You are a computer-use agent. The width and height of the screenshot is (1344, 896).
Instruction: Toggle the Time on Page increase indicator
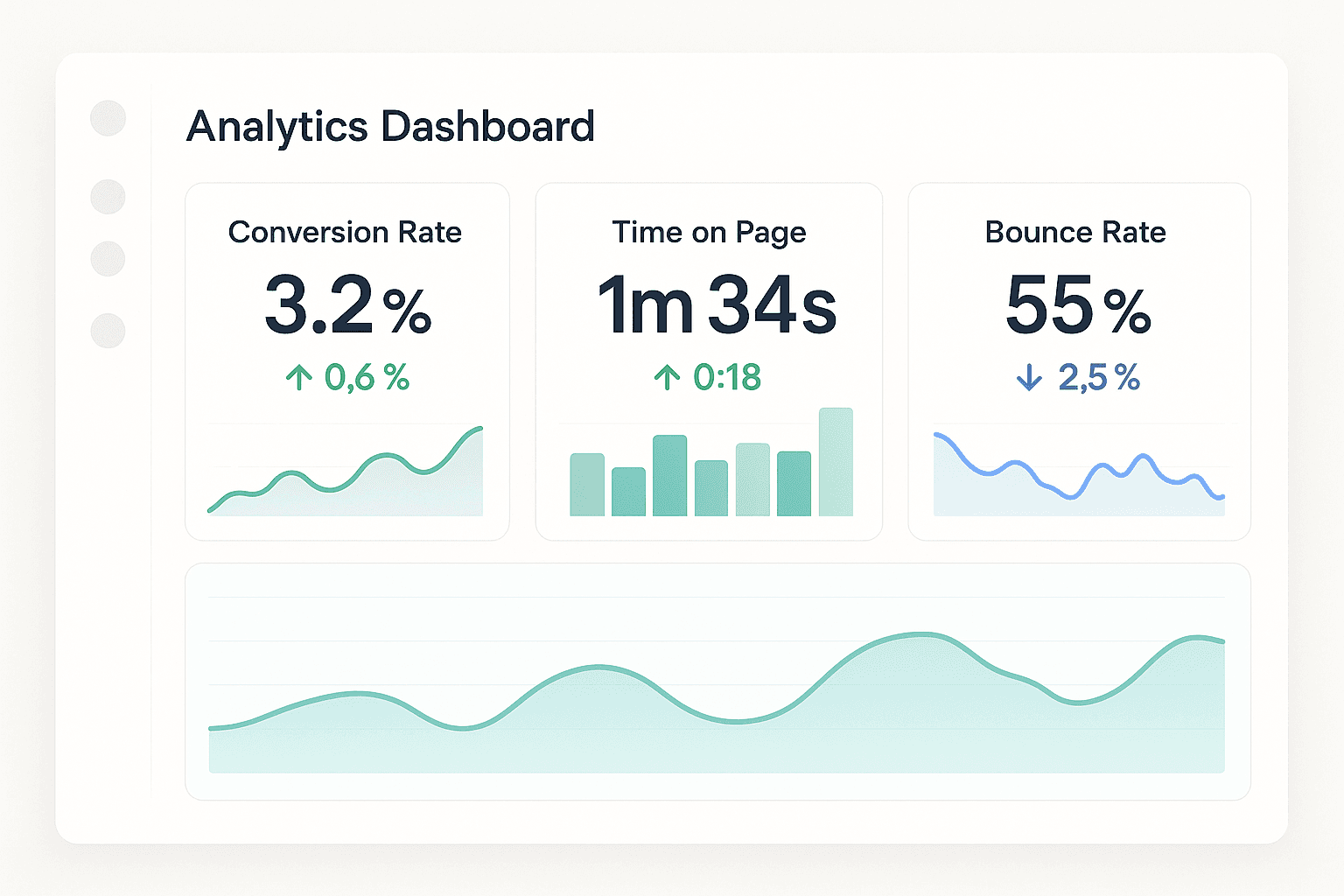coord(707,377)
